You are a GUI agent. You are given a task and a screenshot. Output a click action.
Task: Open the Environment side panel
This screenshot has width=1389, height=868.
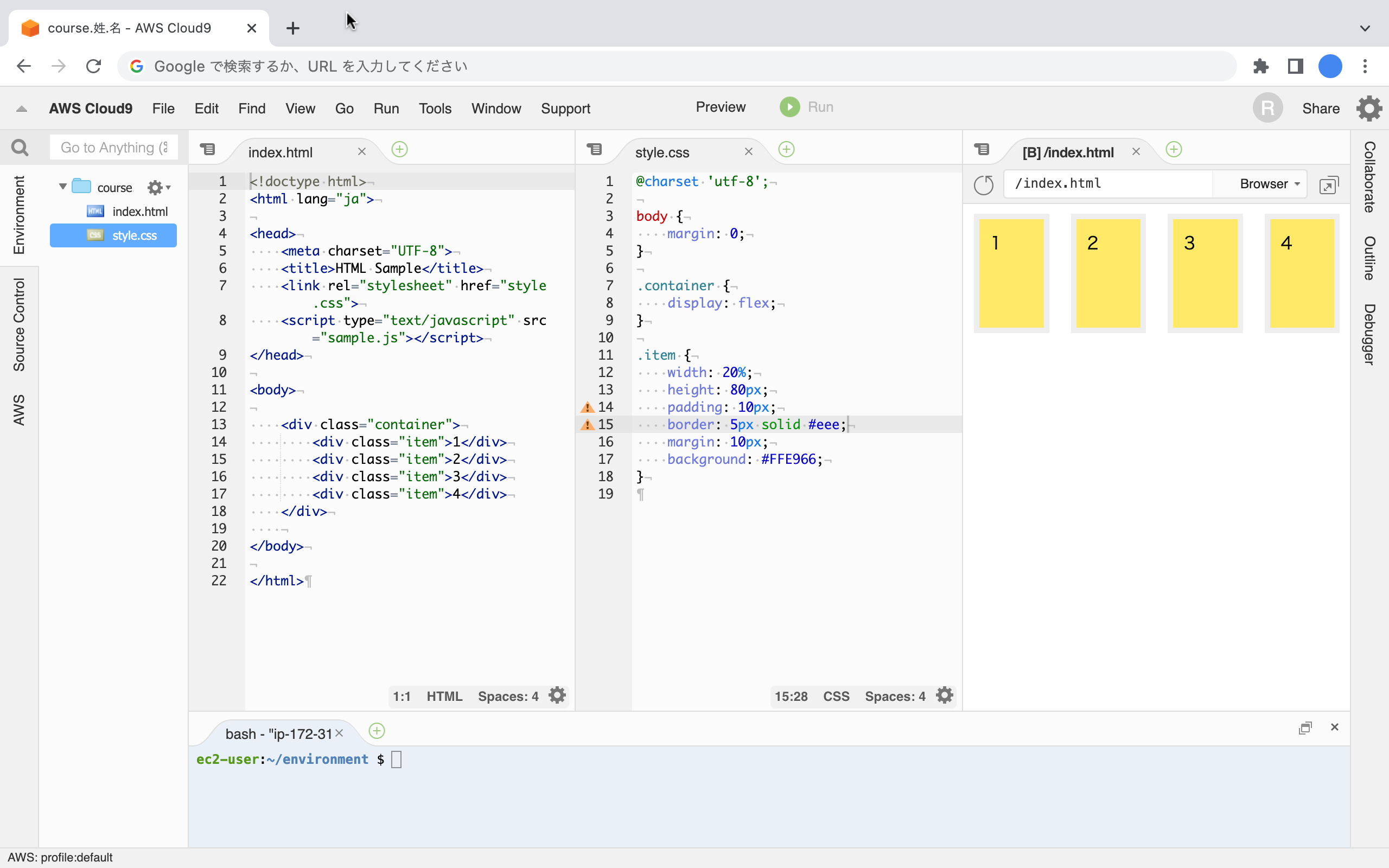pos(19,215)
